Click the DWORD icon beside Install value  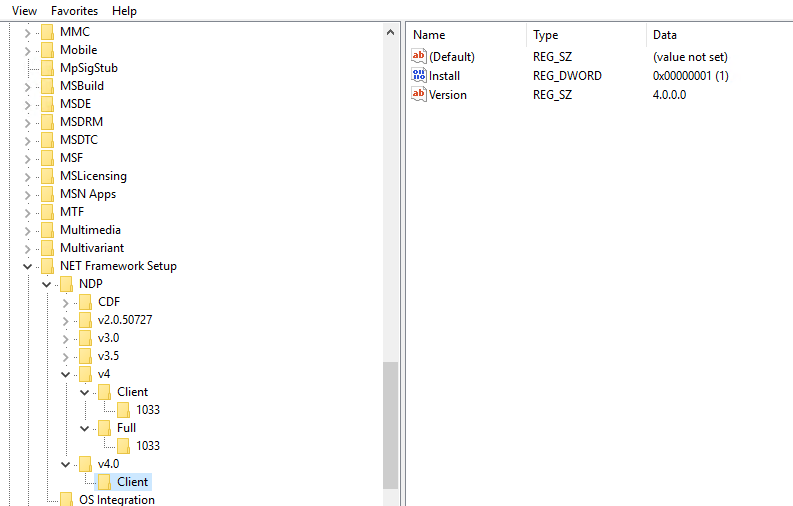pos(419,75)
